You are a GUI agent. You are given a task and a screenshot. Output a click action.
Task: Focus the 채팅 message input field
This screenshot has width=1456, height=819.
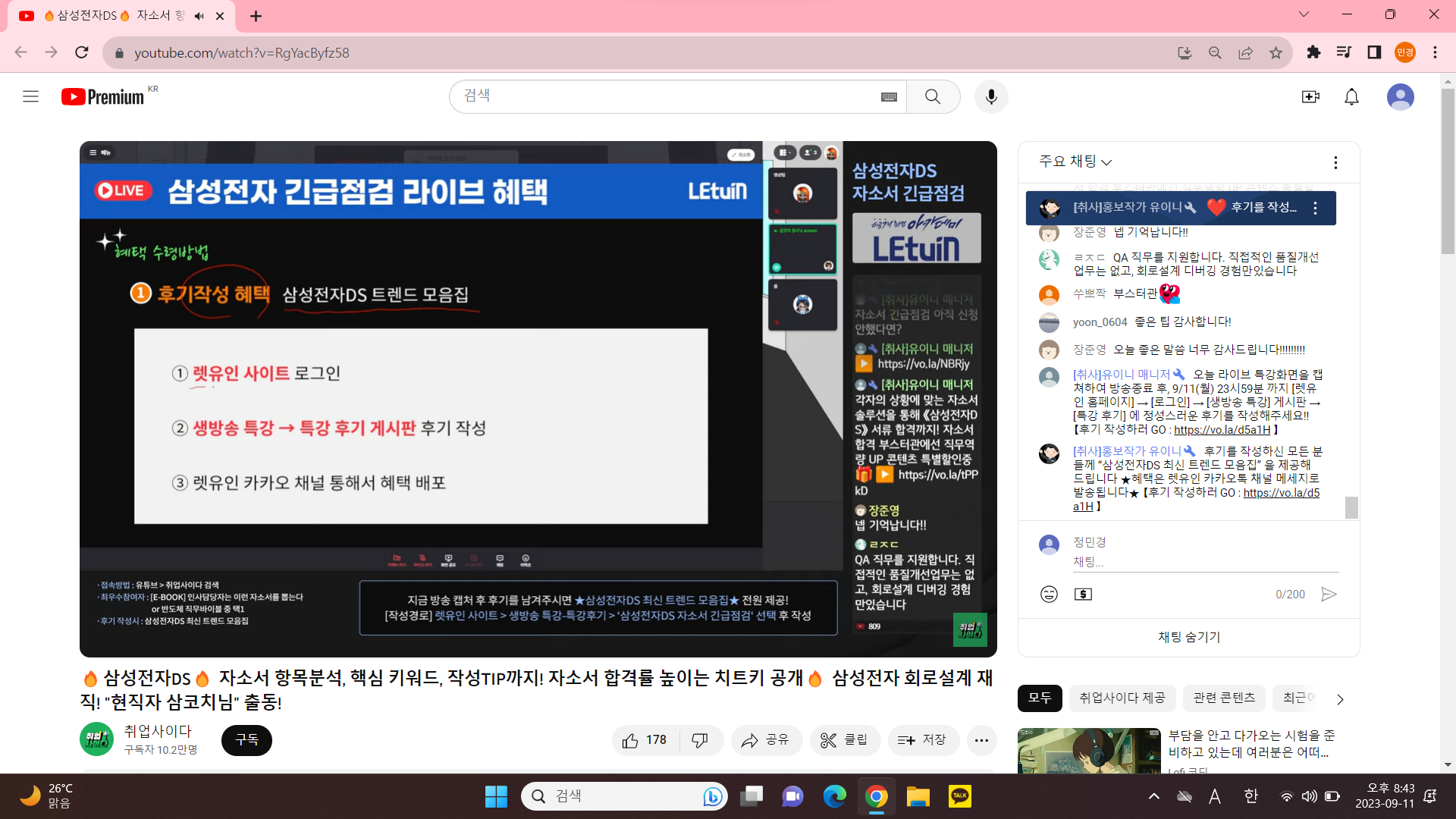click(x=1206, y=562)
